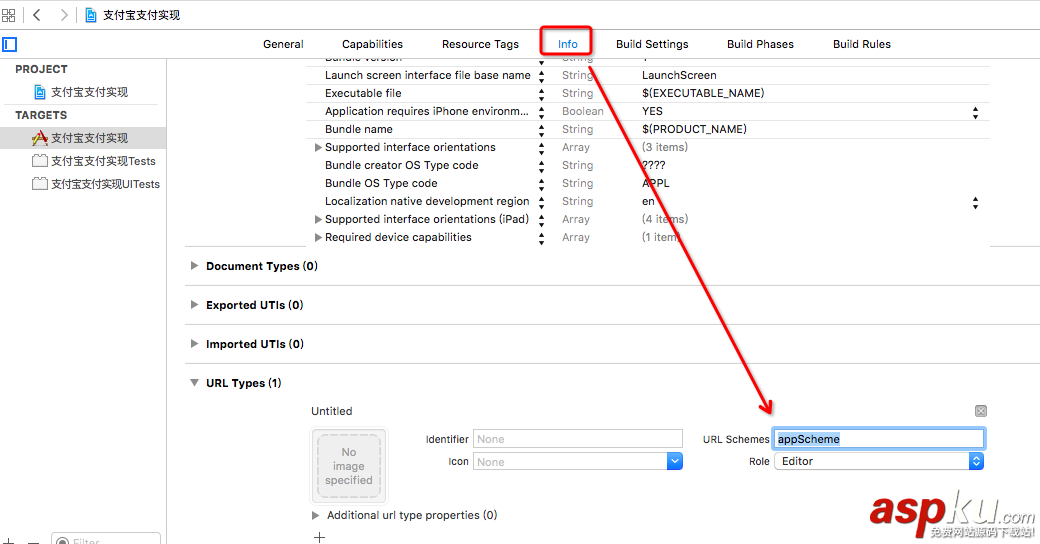Expand Additional url type properties
Screen dimensions: 1040x544
(x=317, y=515)
